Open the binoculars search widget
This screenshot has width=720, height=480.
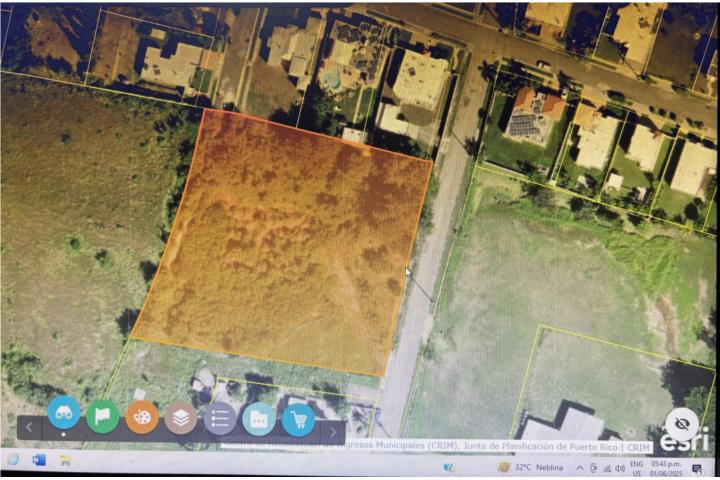click(x=63, y=414)
